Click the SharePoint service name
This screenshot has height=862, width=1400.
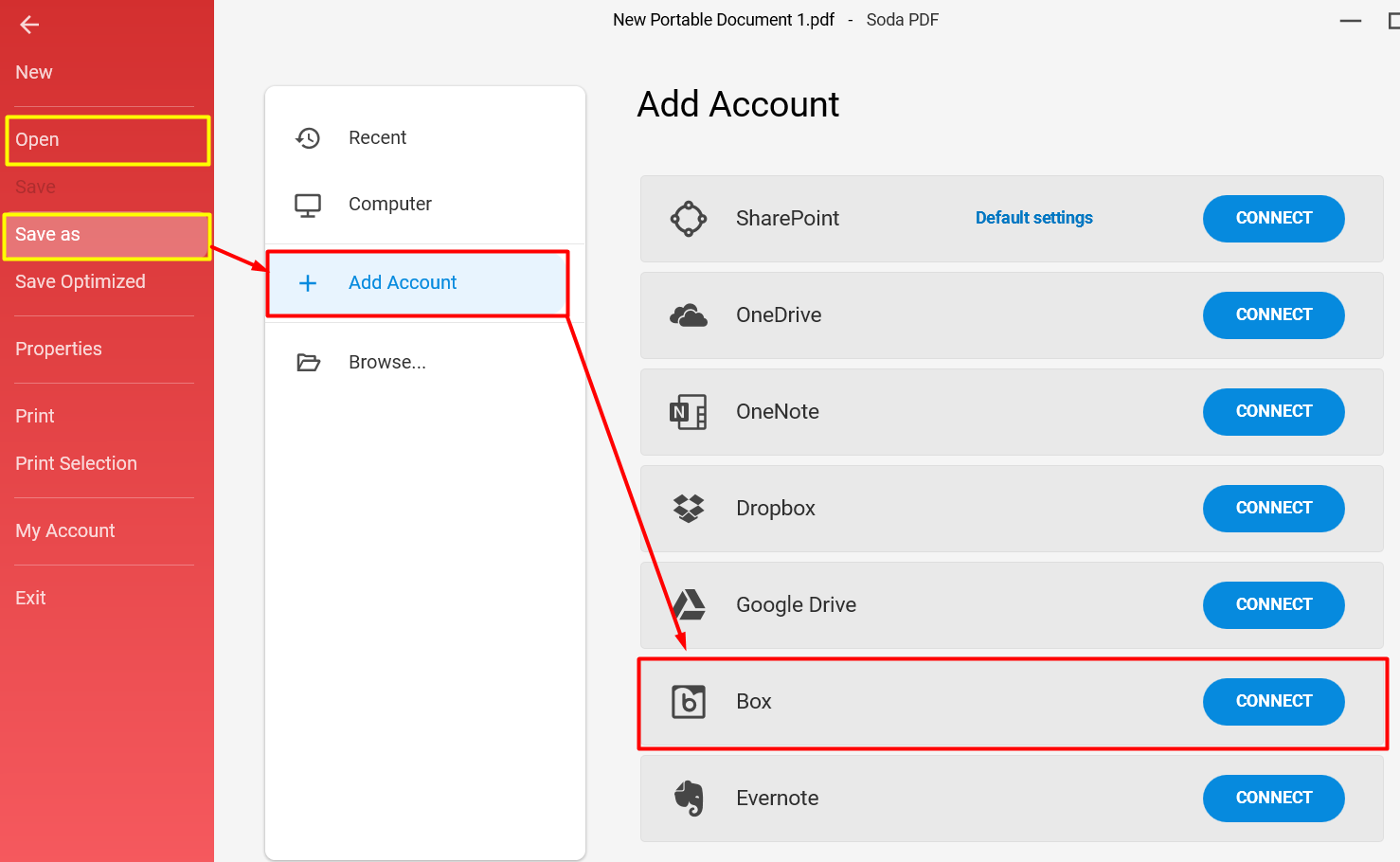tap(788, 219)
